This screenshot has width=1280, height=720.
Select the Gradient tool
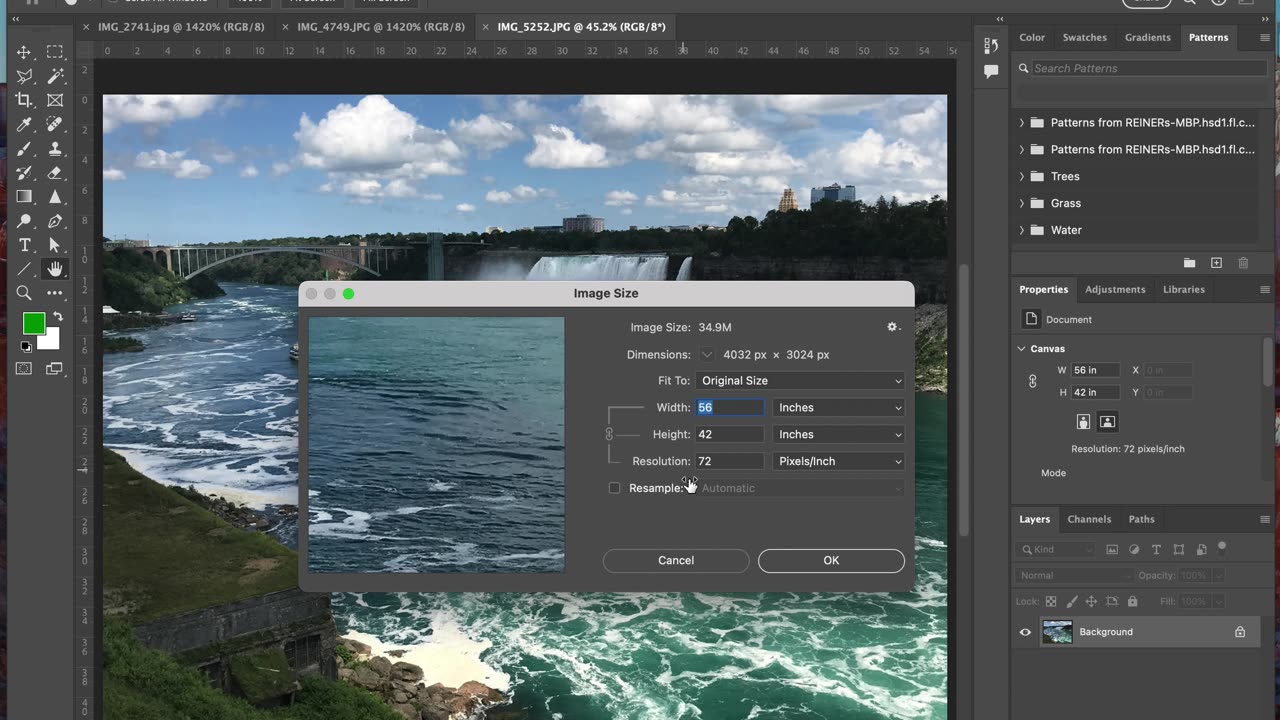click(x=24, y=197)
